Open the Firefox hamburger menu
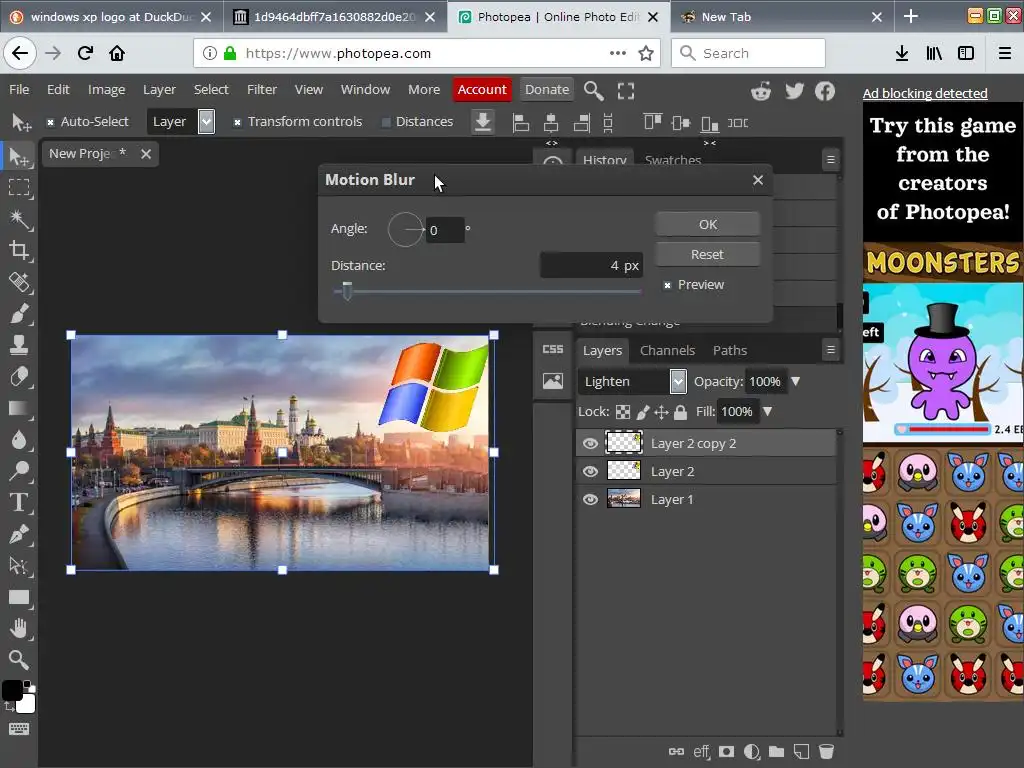Viewport: 1024px width, 768px height. tap(1005, 53)
